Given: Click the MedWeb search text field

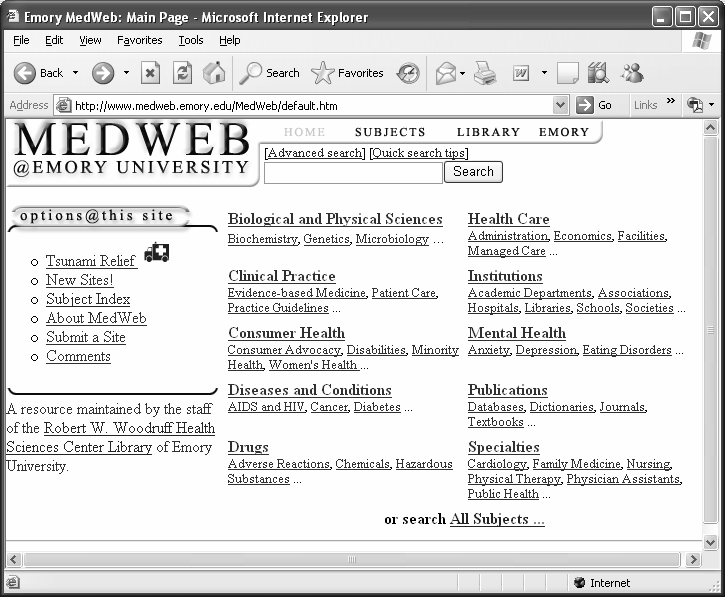Looking at the screenshot, I should coord(353,173).
